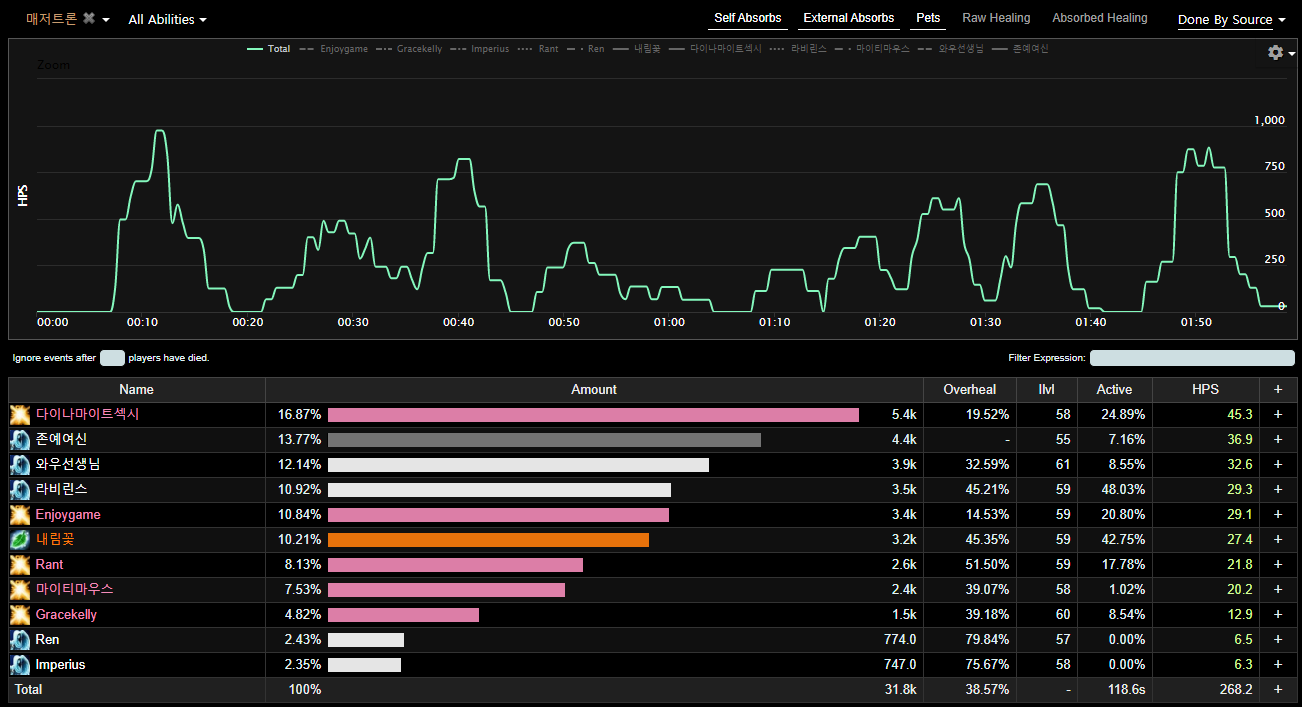Sort table by Overheal column header
Viewport: 1302px width, 707px height.
coord(969,390)
